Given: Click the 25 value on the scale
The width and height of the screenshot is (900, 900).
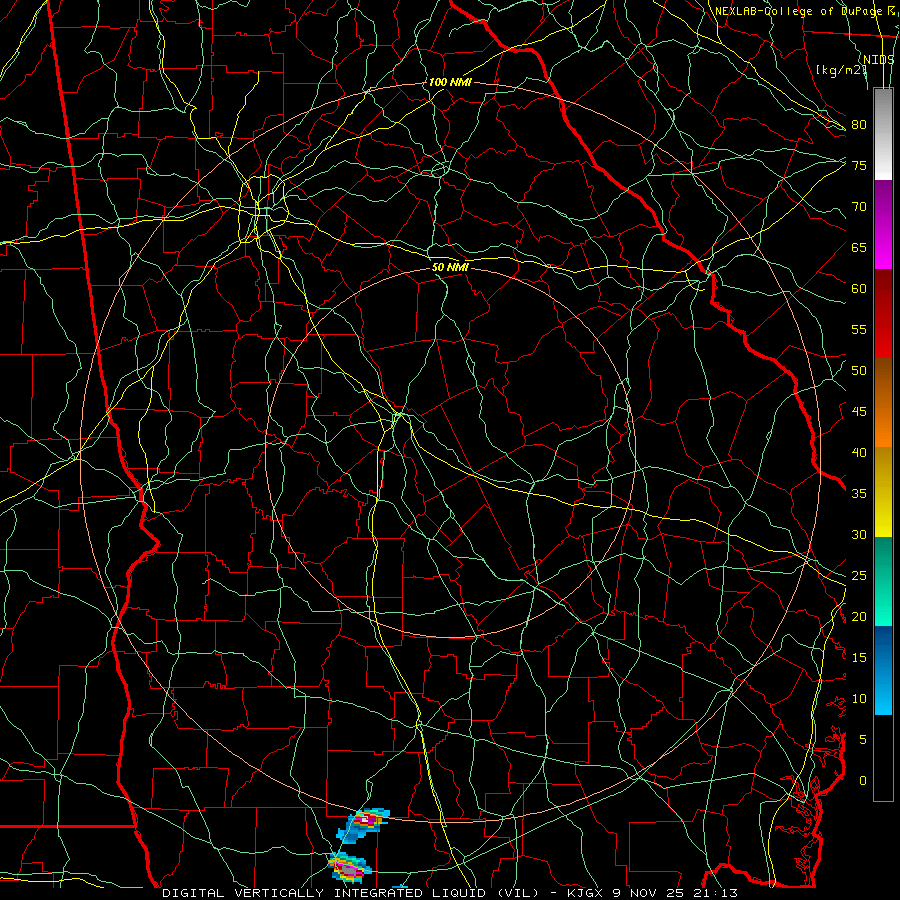Looking at the screenshot, I should tap(859, 576).
